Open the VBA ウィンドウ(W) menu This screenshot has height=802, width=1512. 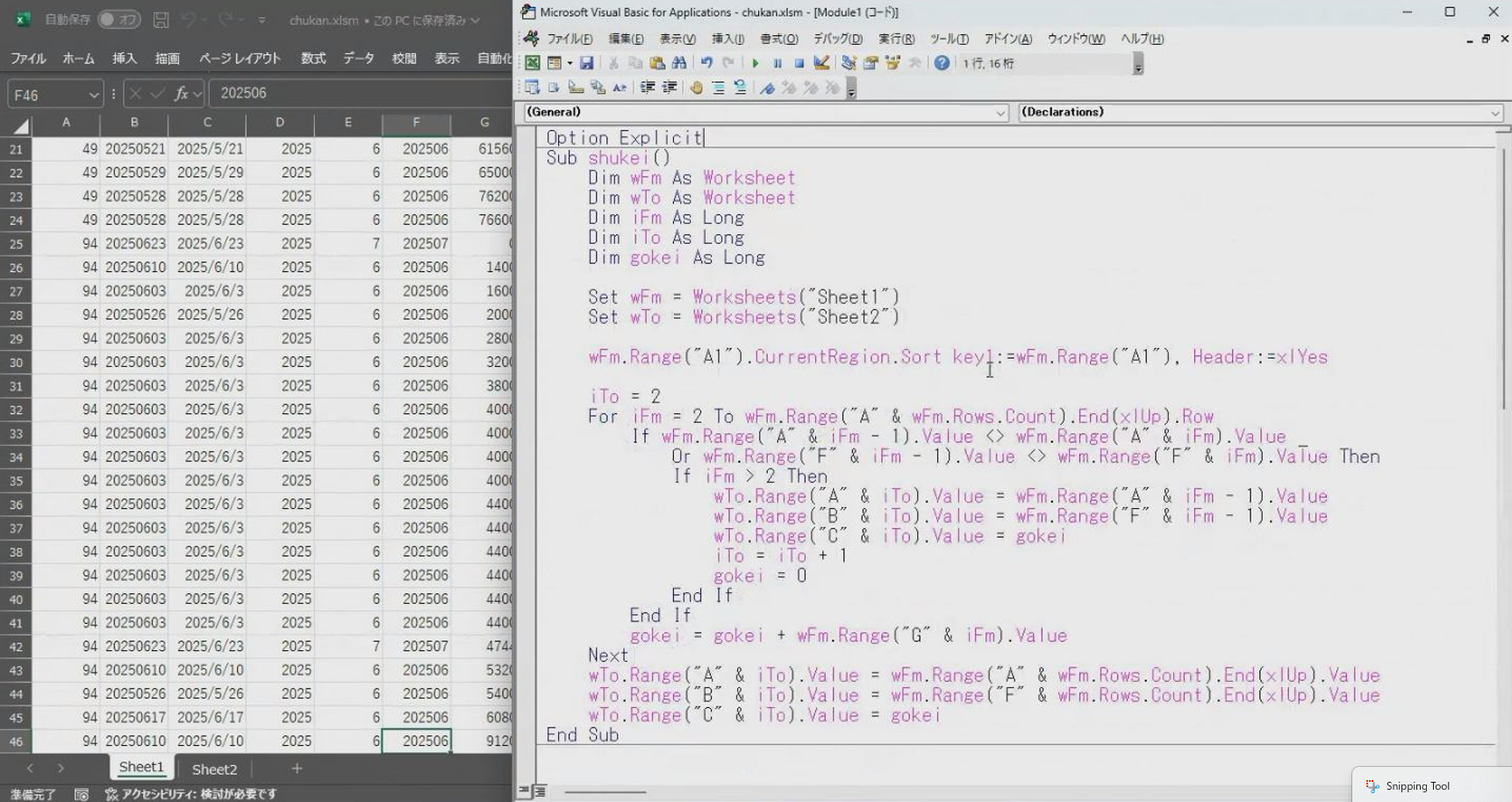click(1076, 39)
